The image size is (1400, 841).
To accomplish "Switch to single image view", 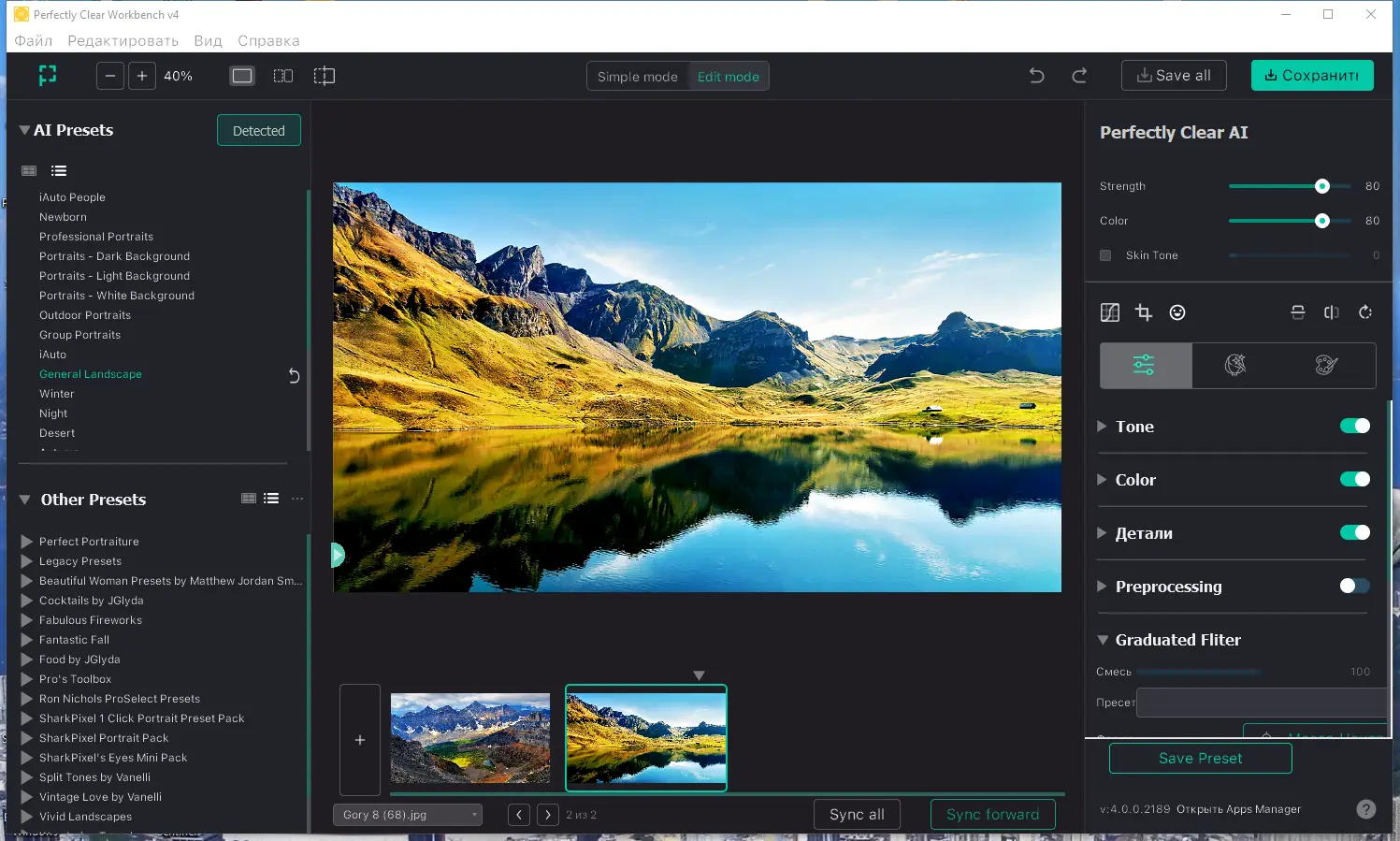I will click(242, 76).
